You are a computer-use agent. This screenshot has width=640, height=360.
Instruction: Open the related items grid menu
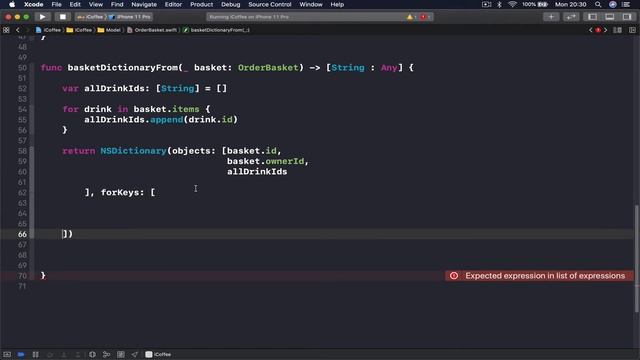click(x=6, y=30)
